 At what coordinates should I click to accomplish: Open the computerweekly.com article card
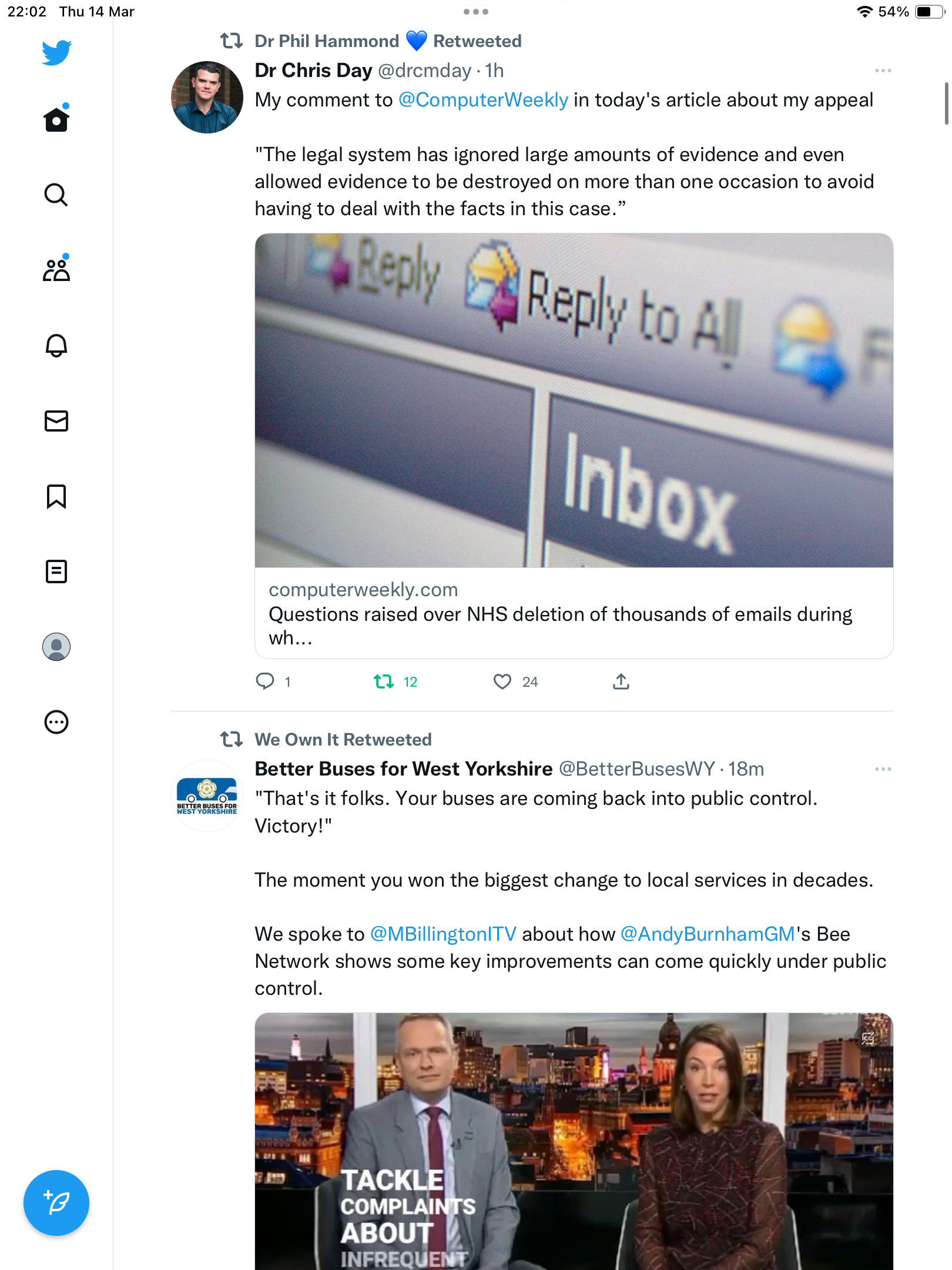click(574, 446)
